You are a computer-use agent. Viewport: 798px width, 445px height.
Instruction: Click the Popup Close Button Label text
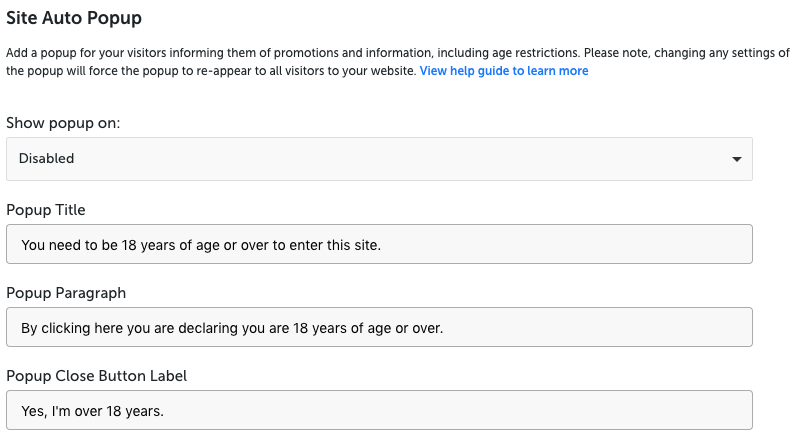point(97,376)
